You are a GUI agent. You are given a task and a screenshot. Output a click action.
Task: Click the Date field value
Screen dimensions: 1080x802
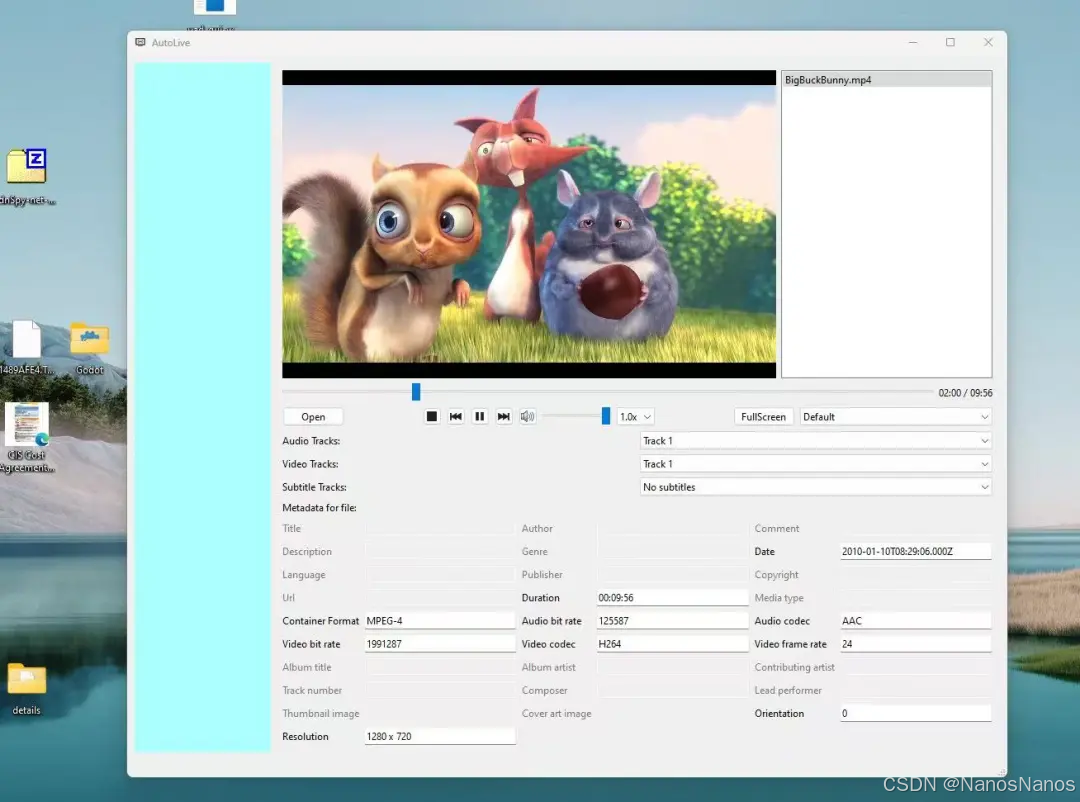coord(915,551)
